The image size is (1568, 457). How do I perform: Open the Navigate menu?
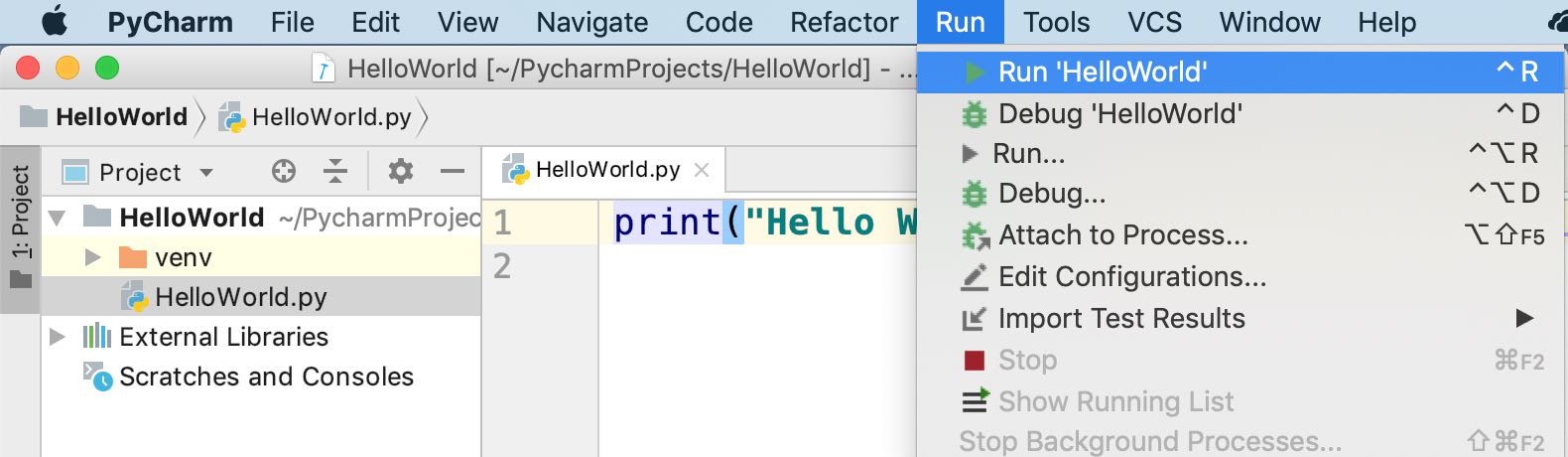tap(591, 22)
